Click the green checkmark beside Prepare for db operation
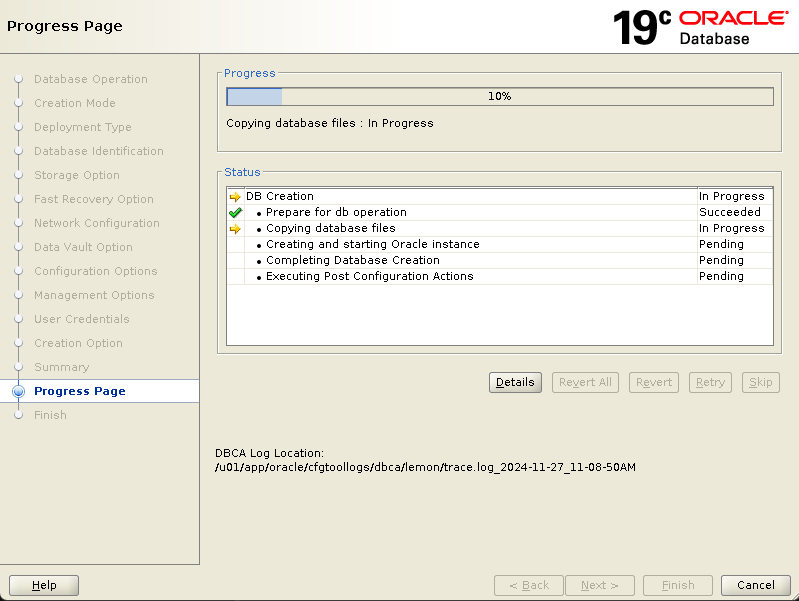799x601 pixels. coord(235,213)
